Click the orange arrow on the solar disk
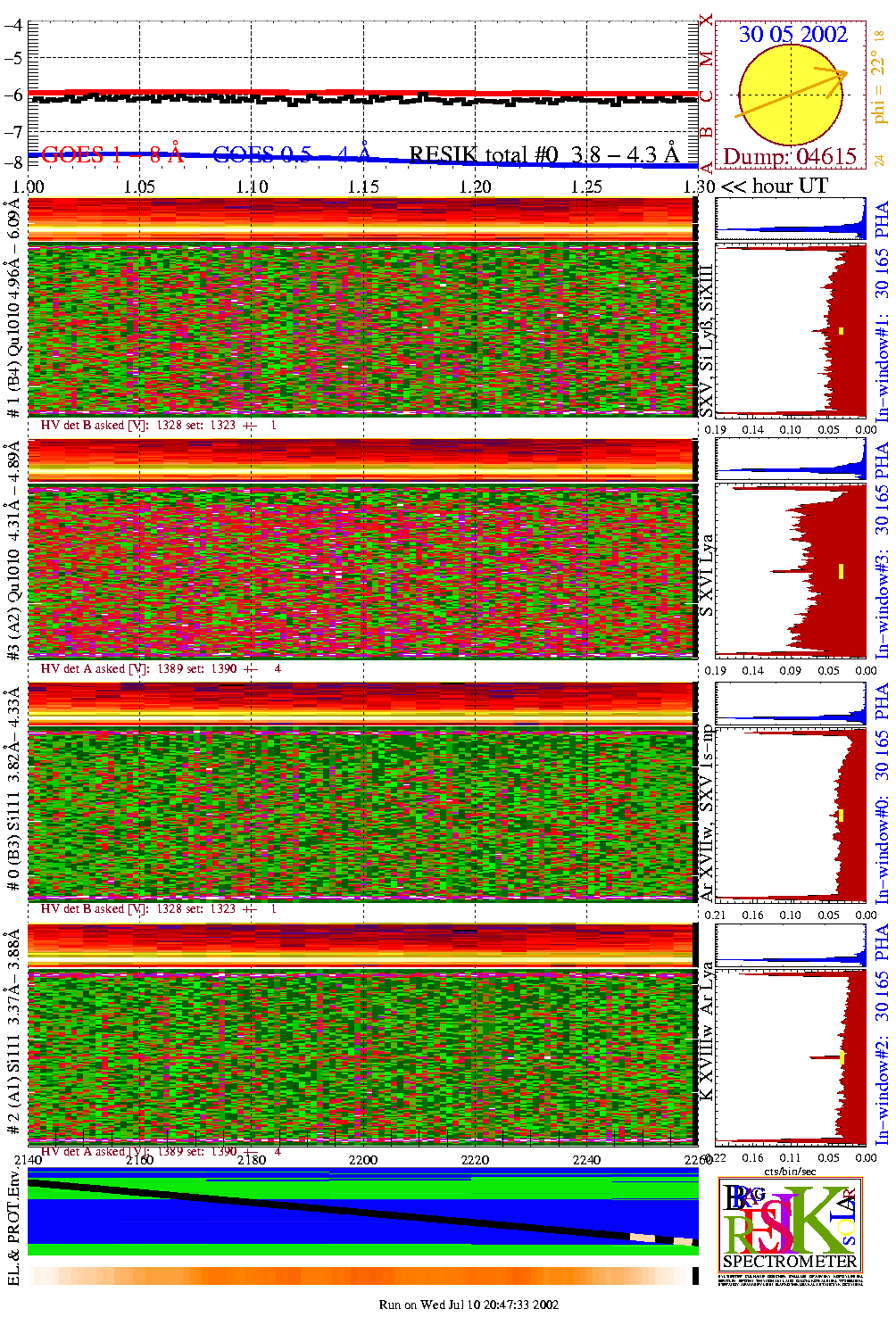The width and height of the screenshot is (896, 1317). 792,92
